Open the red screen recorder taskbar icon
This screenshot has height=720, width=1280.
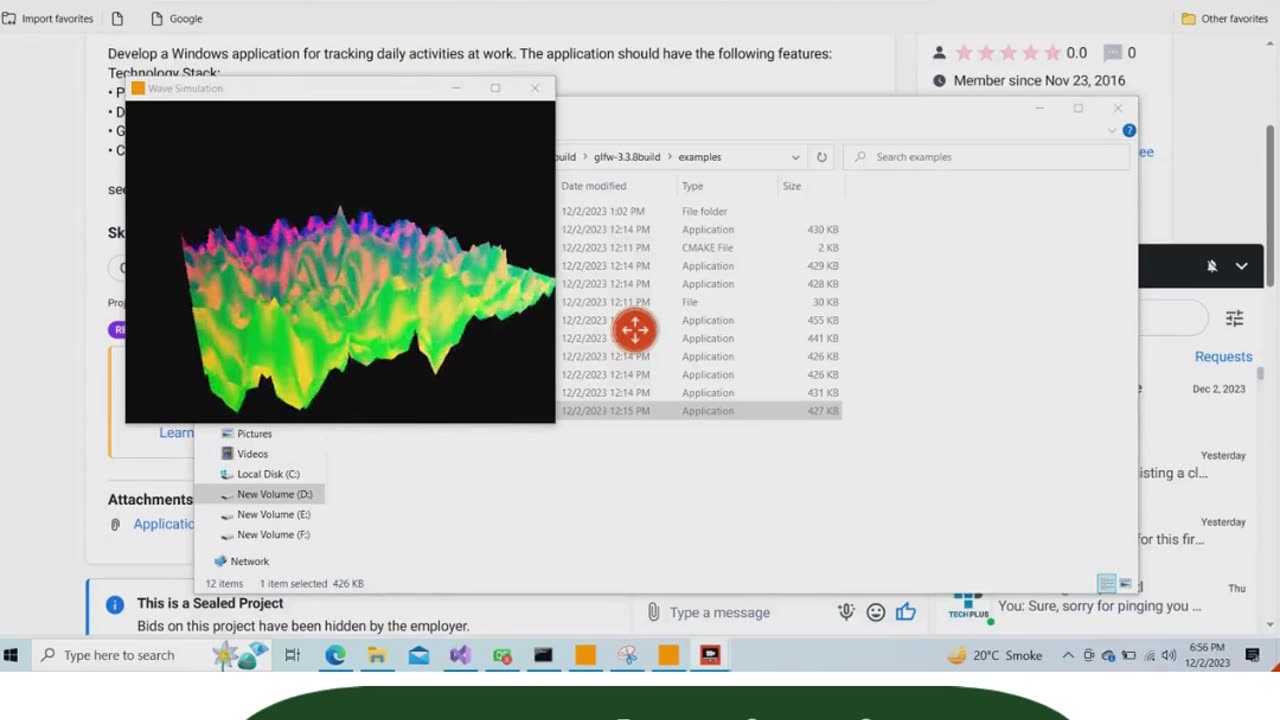(x=710, y=655)
